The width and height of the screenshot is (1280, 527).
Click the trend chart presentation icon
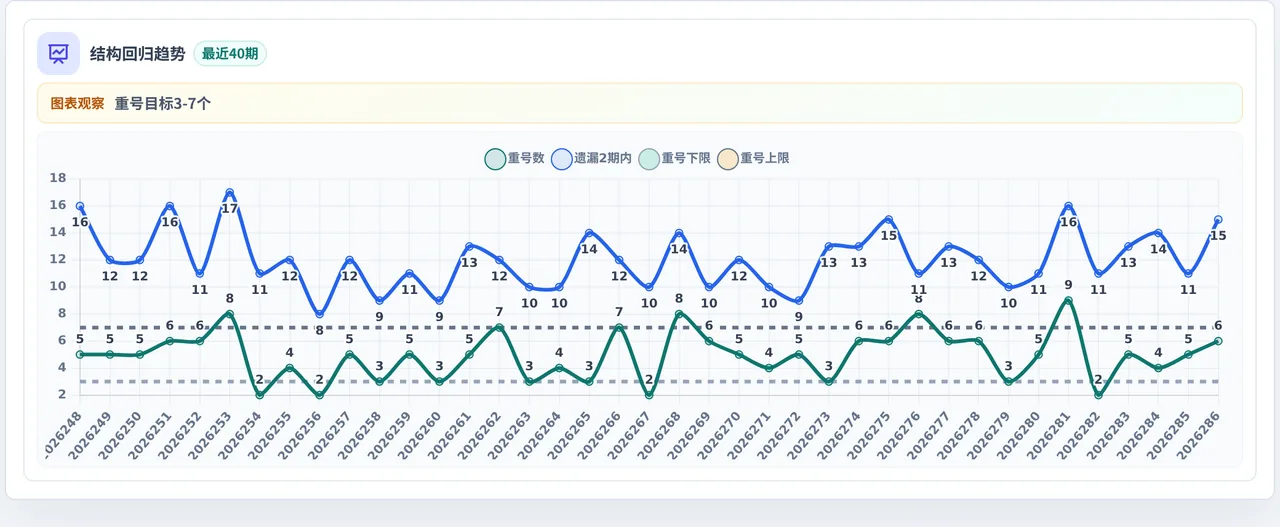click(x=58, y=54)
